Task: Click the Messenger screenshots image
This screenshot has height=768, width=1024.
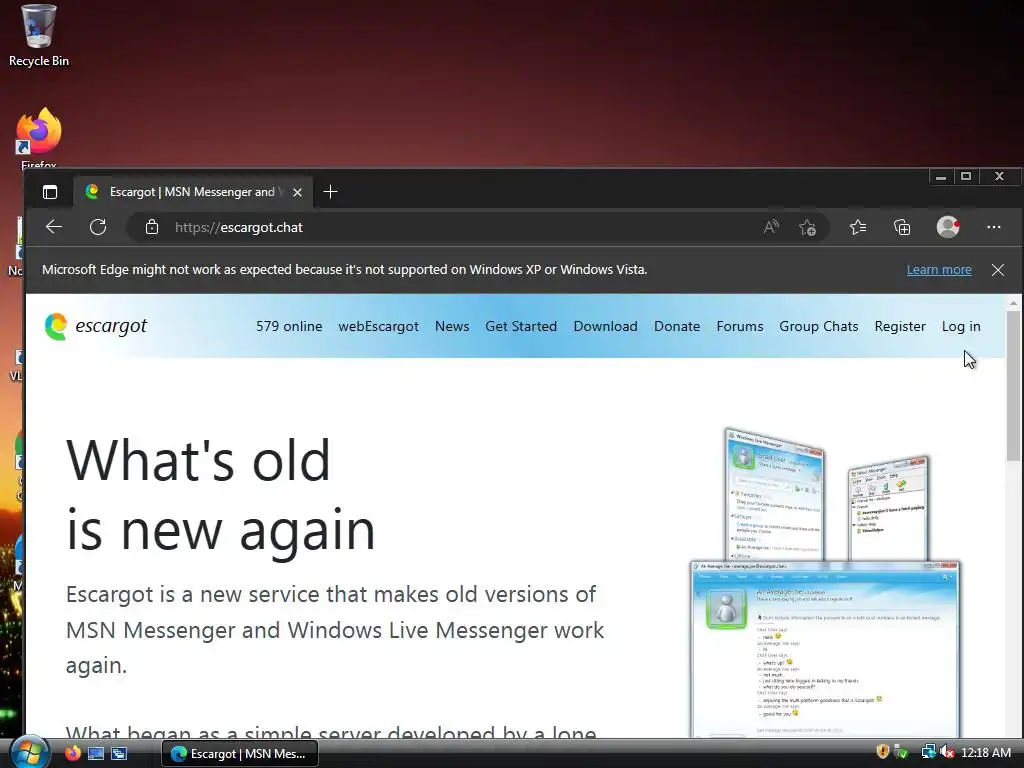Action: click(x=825, y=581)
